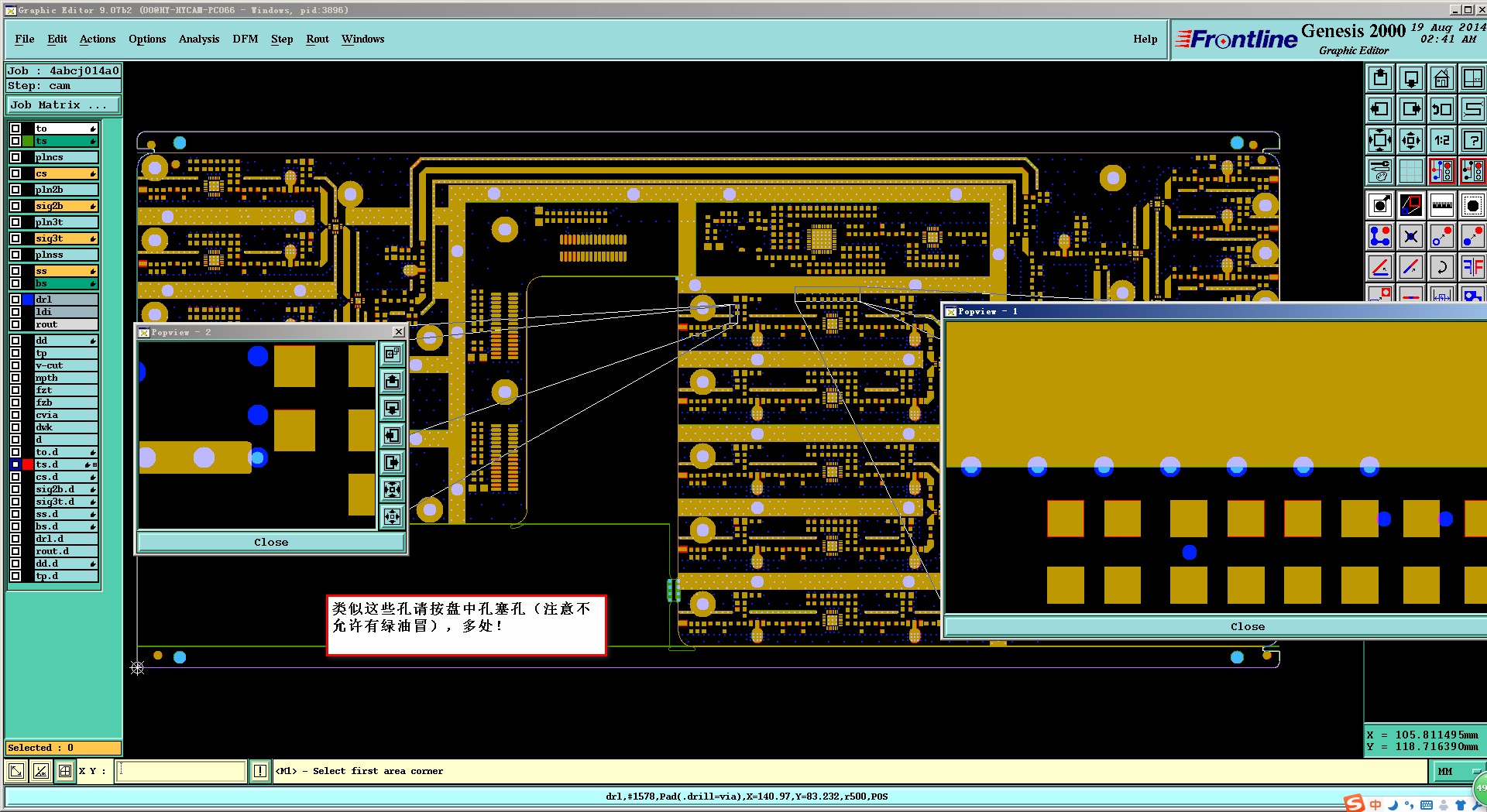The image size is (1487, 812).
Task: Click the pan right icon in main toolbar
Action: coord(1411,109)
